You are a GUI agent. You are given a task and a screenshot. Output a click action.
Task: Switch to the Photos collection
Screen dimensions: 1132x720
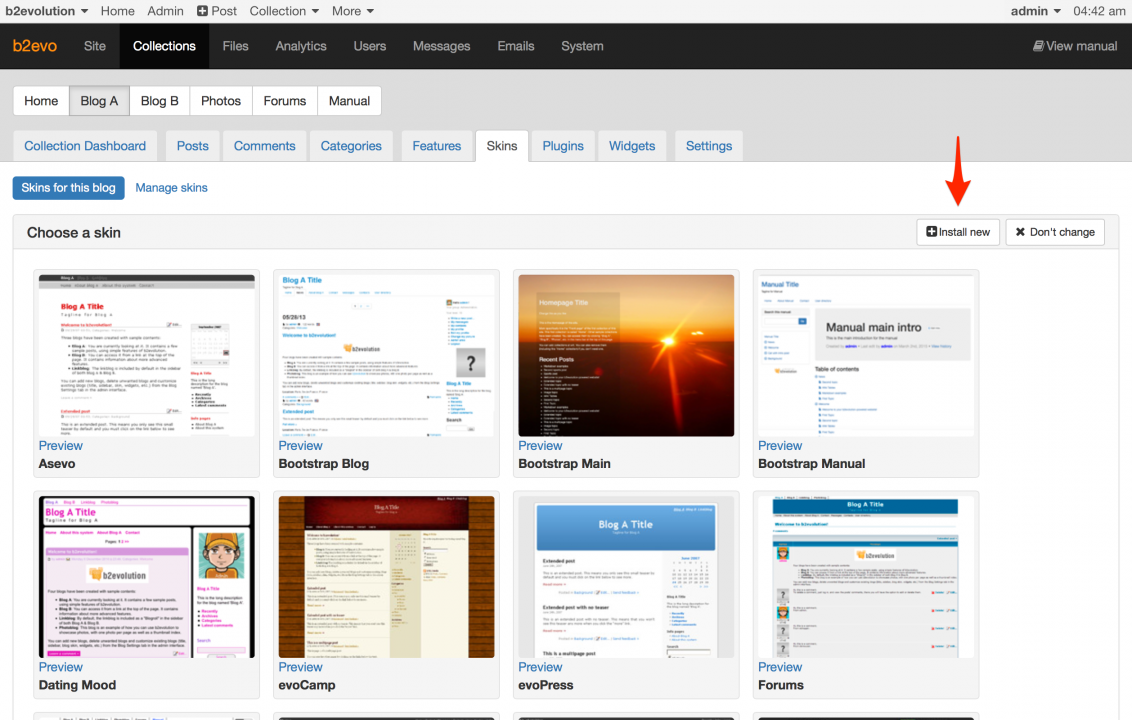[221, 101]
